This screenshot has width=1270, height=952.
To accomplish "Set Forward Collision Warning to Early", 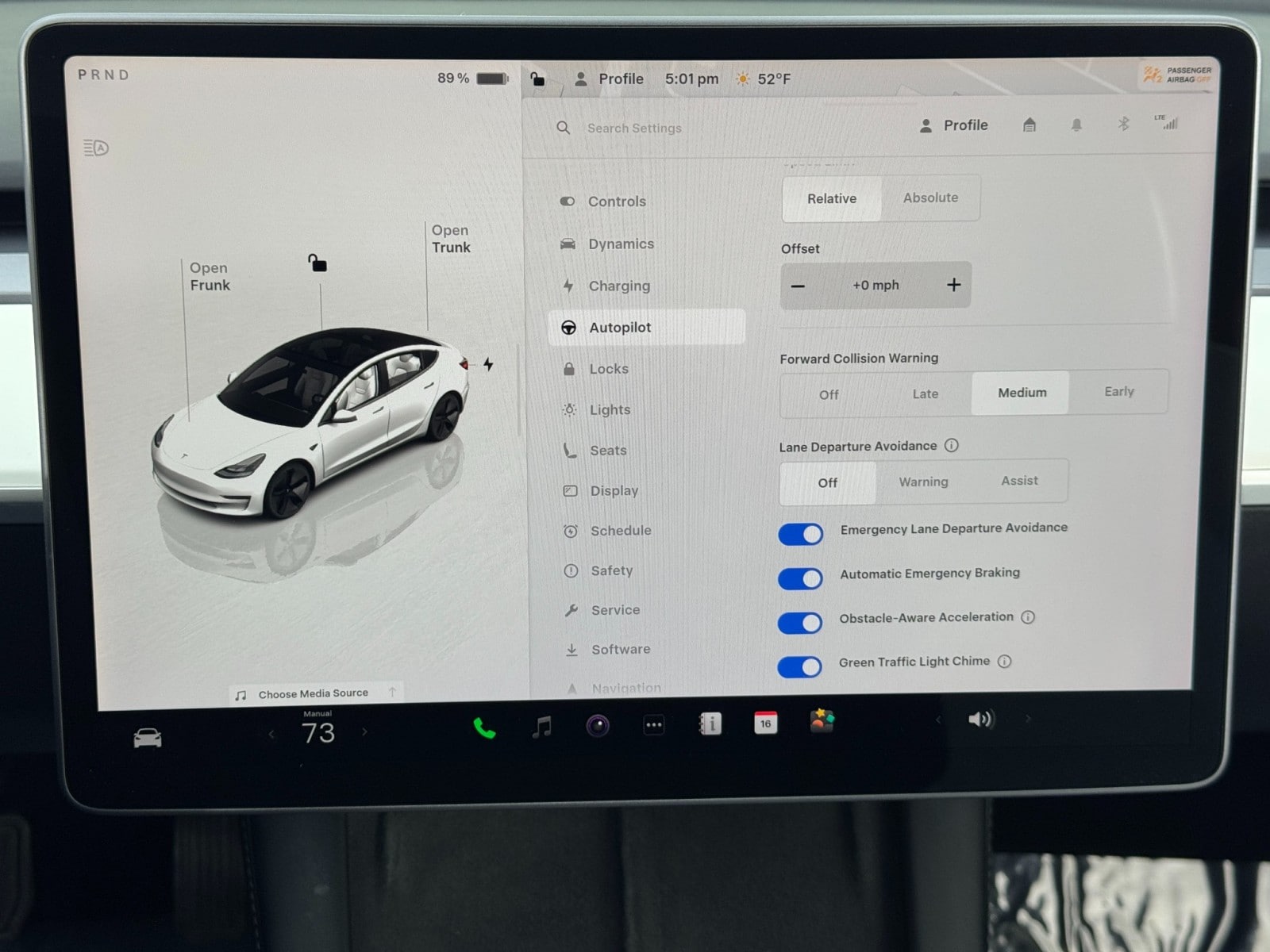I will 1118,392.
